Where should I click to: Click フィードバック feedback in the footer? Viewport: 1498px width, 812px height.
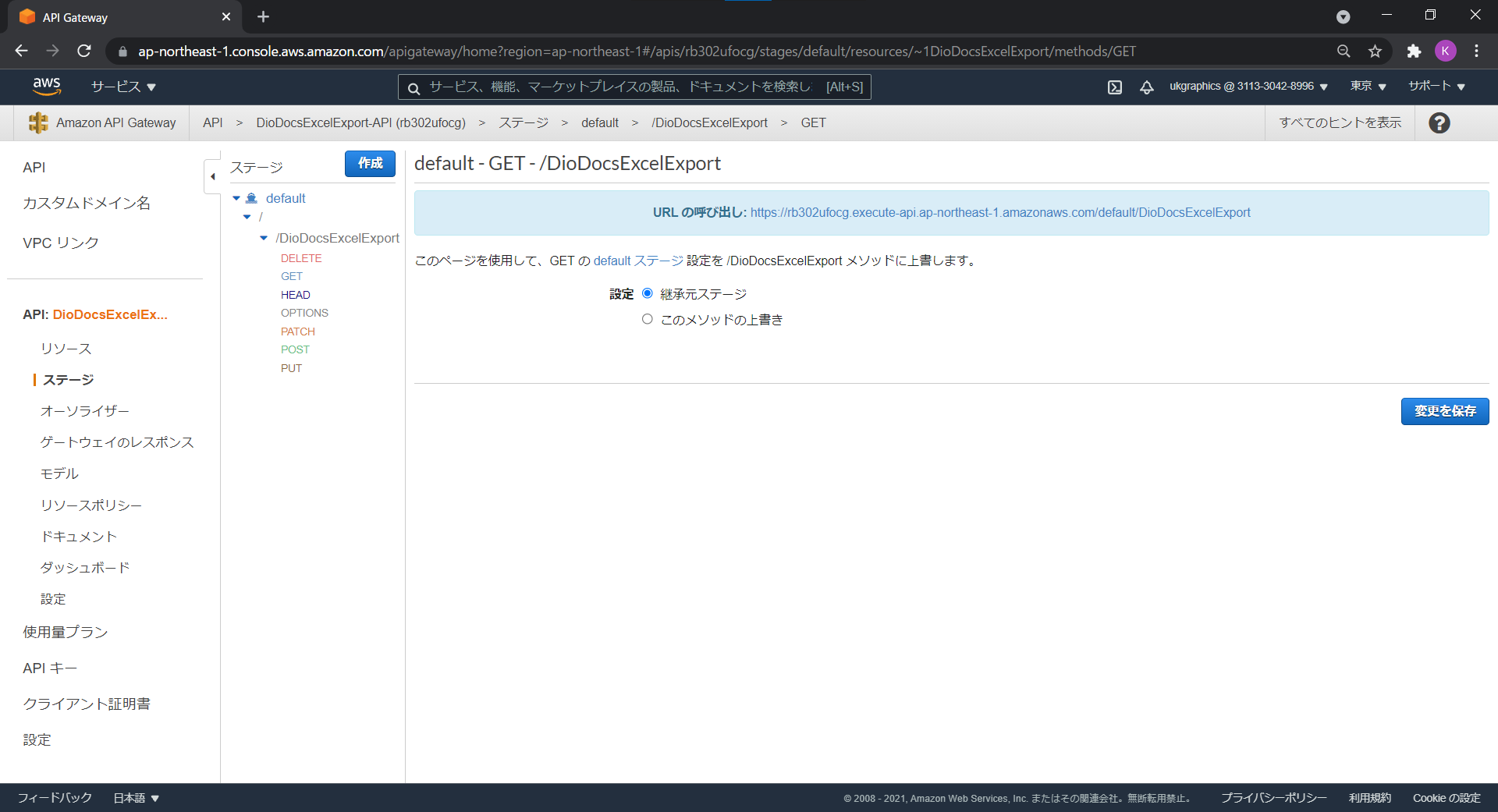coord(55,798)
